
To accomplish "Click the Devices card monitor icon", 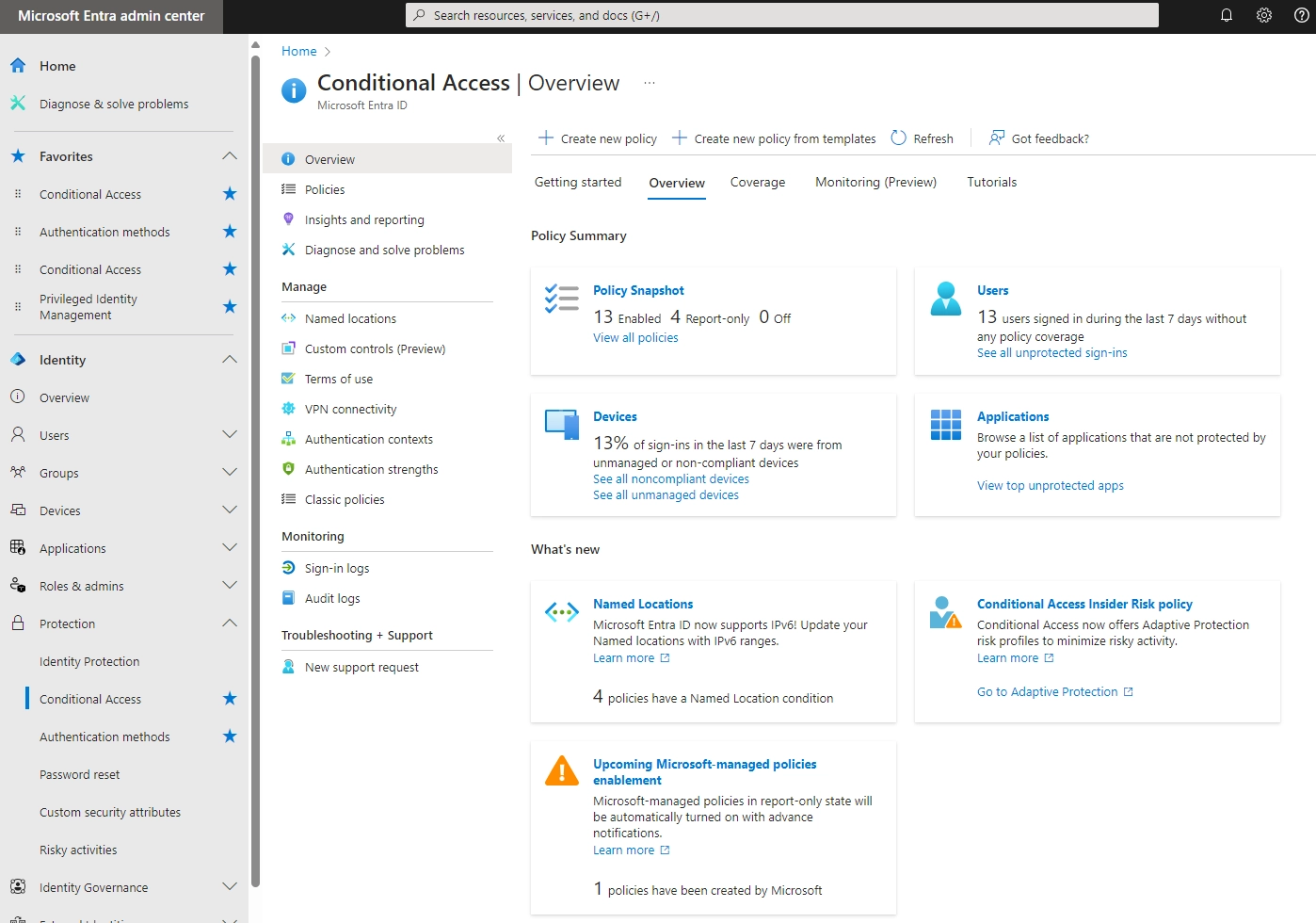I will (x=562, y=425).
